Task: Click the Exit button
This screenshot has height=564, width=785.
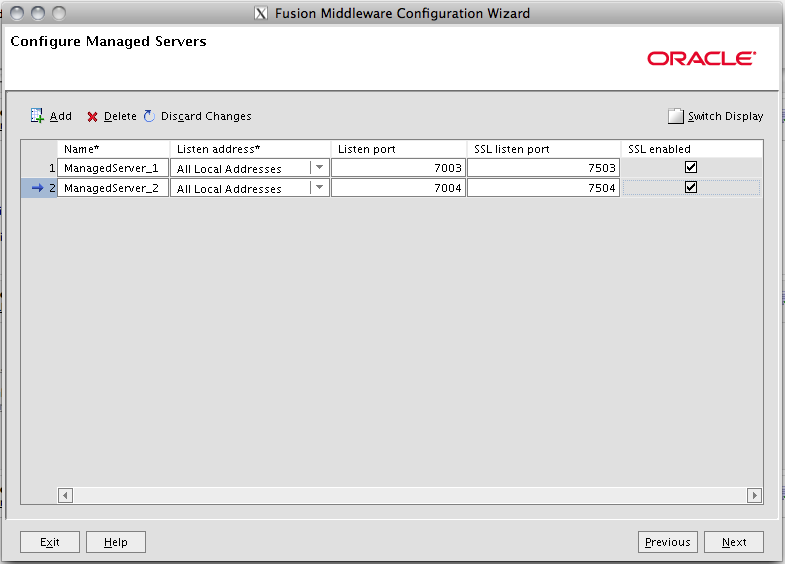Action: pyautogui.click(x=50, y=542)
